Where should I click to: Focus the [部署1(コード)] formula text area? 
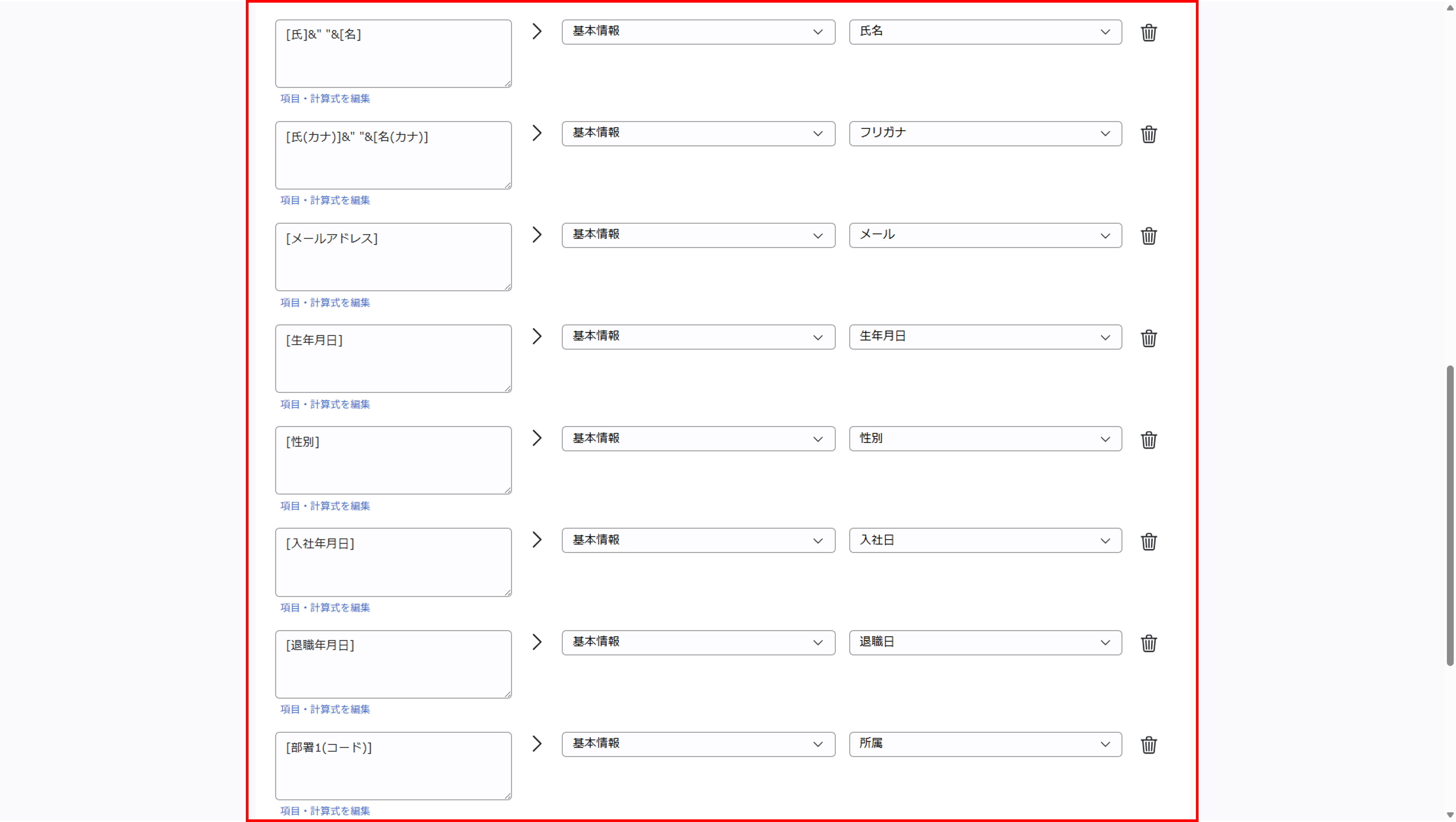(393, 766)
